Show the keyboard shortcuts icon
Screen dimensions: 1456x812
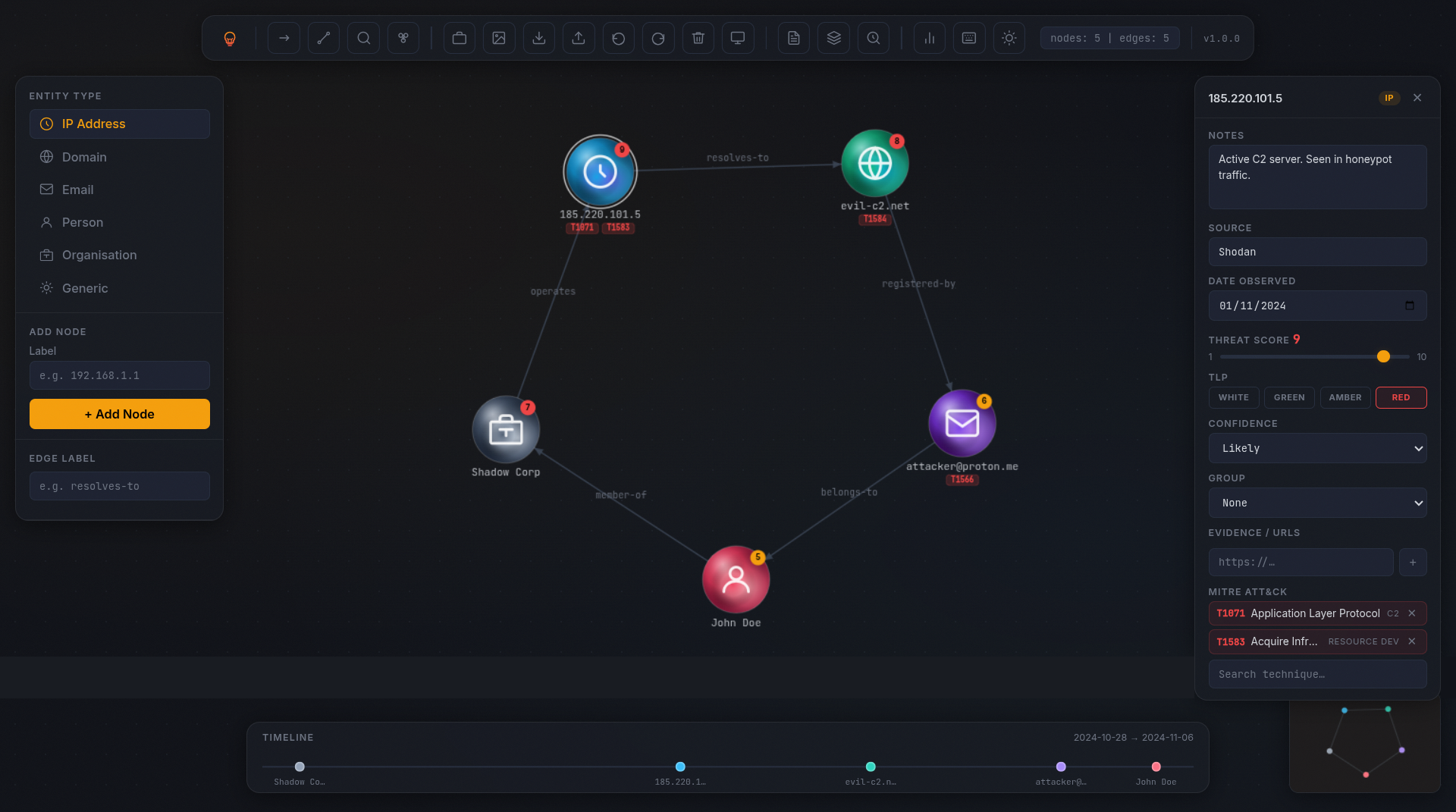pyautogui.click(x=969, y=38)
